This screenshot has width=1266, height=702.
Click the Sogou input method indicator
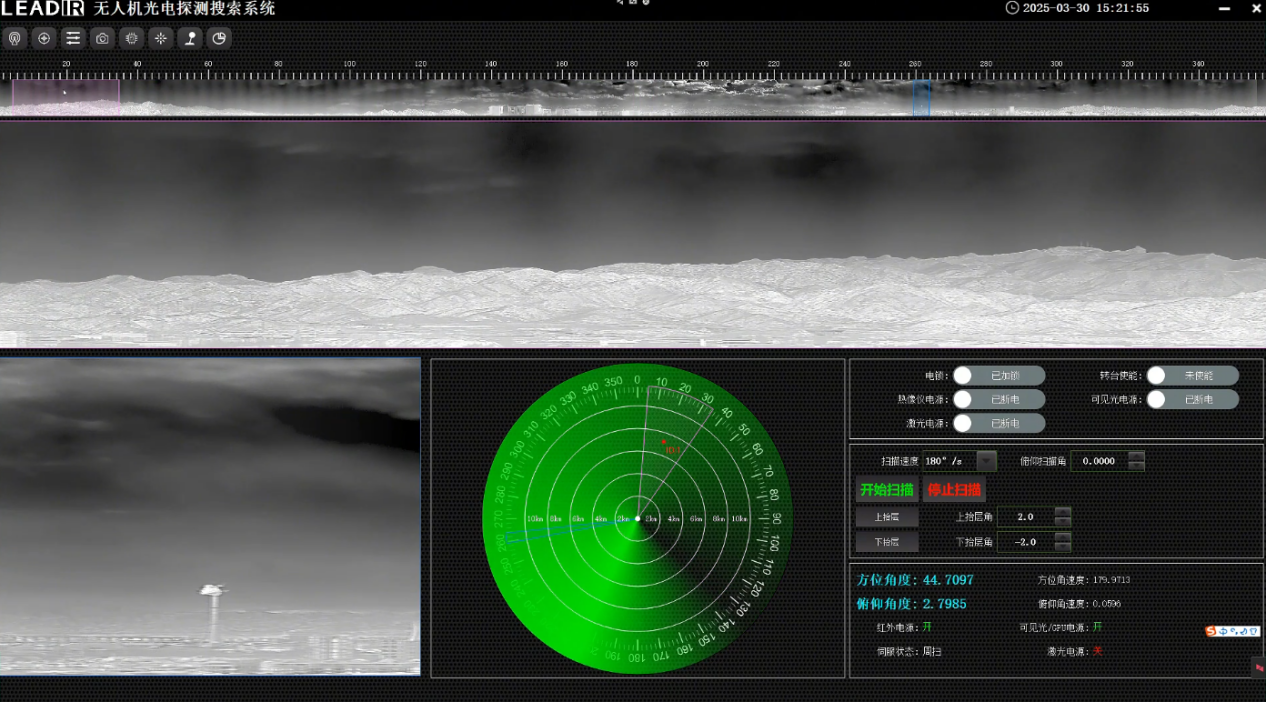(1232, 631)
